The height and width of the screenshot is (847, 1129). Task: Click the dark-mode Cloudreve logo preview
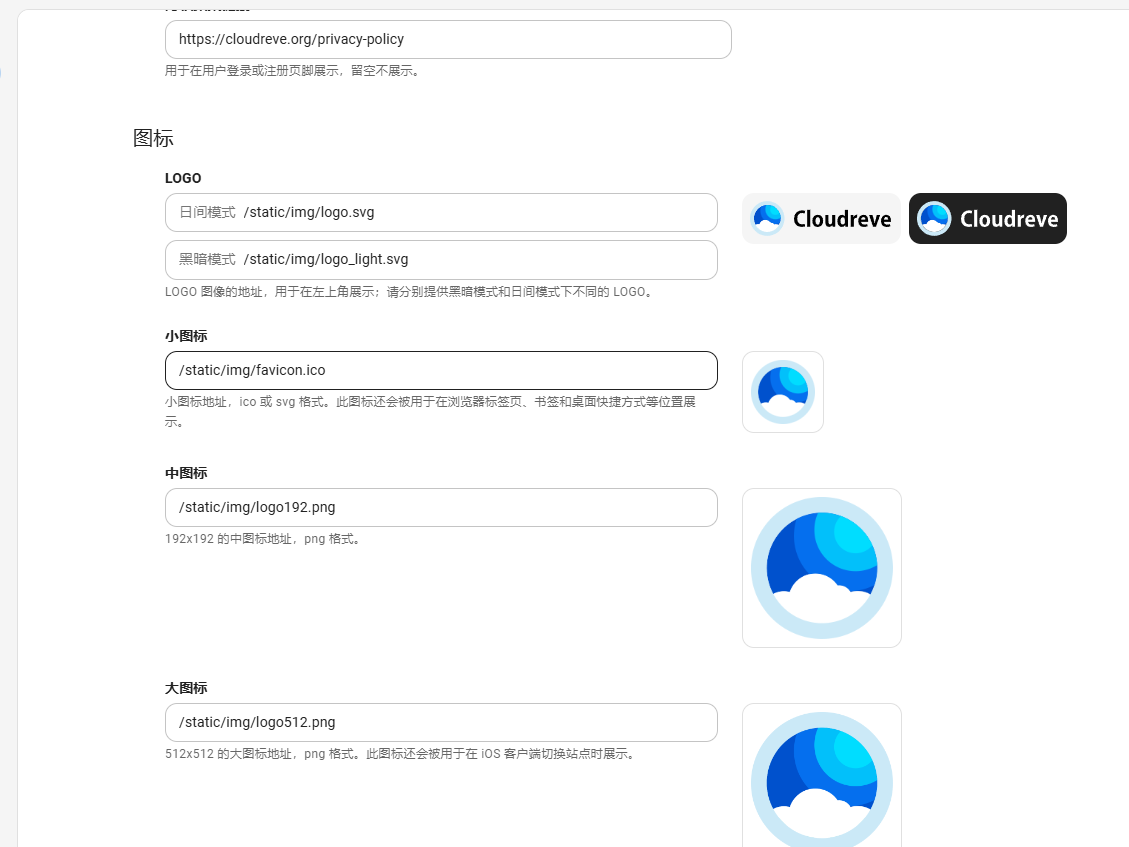[x=987, y=218]
